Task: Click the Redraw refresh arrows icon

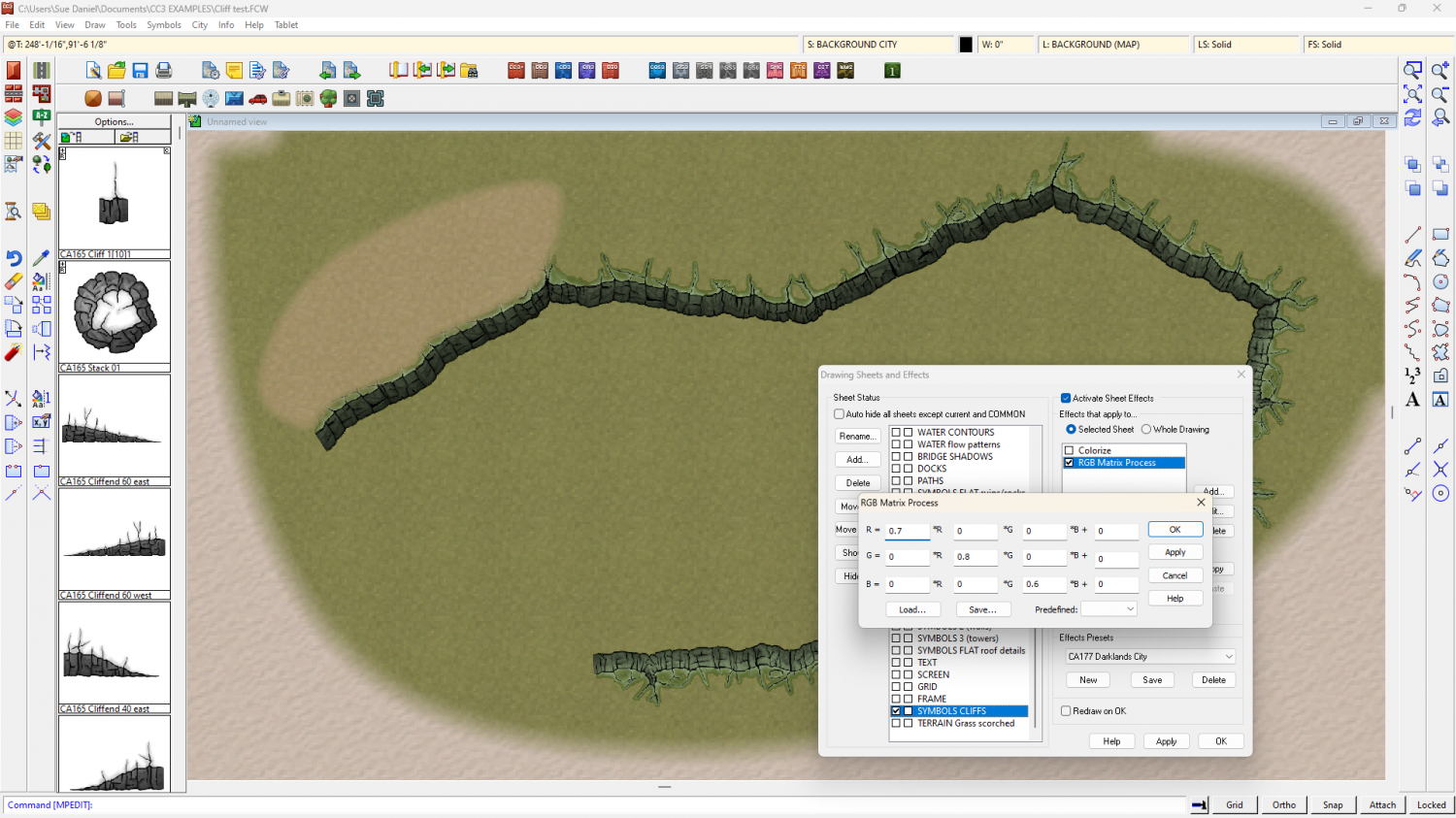Action: click(1412, 117)
